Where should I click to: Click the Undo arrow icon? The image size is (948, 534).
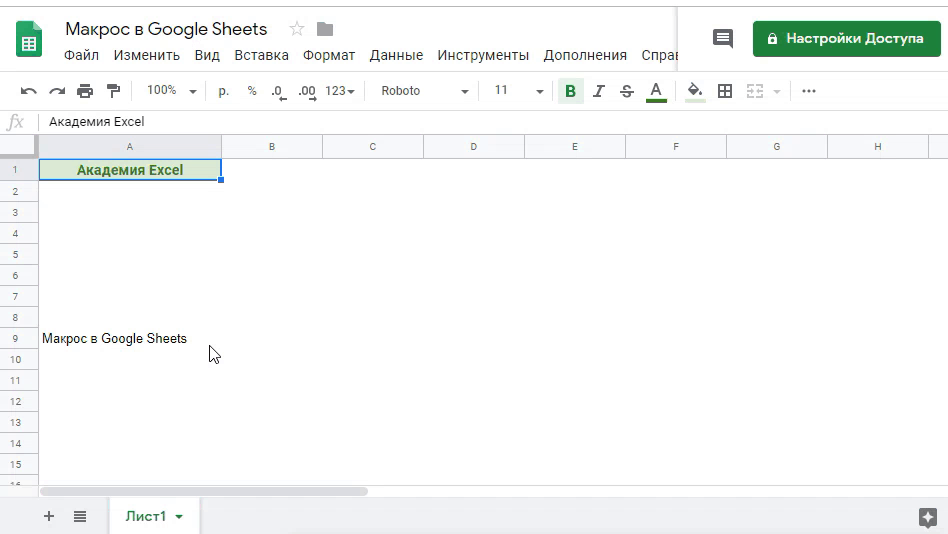point(28,91)
